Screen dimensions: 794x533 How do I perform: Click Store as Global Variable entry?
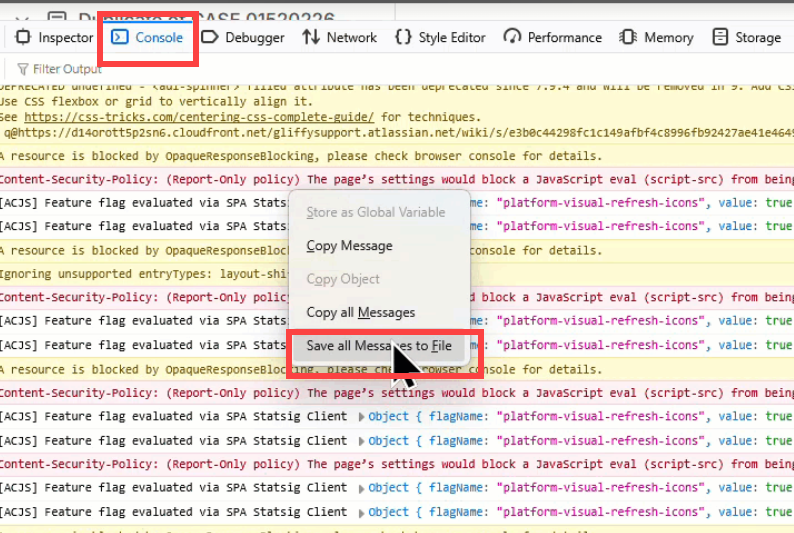pos(376,212)
